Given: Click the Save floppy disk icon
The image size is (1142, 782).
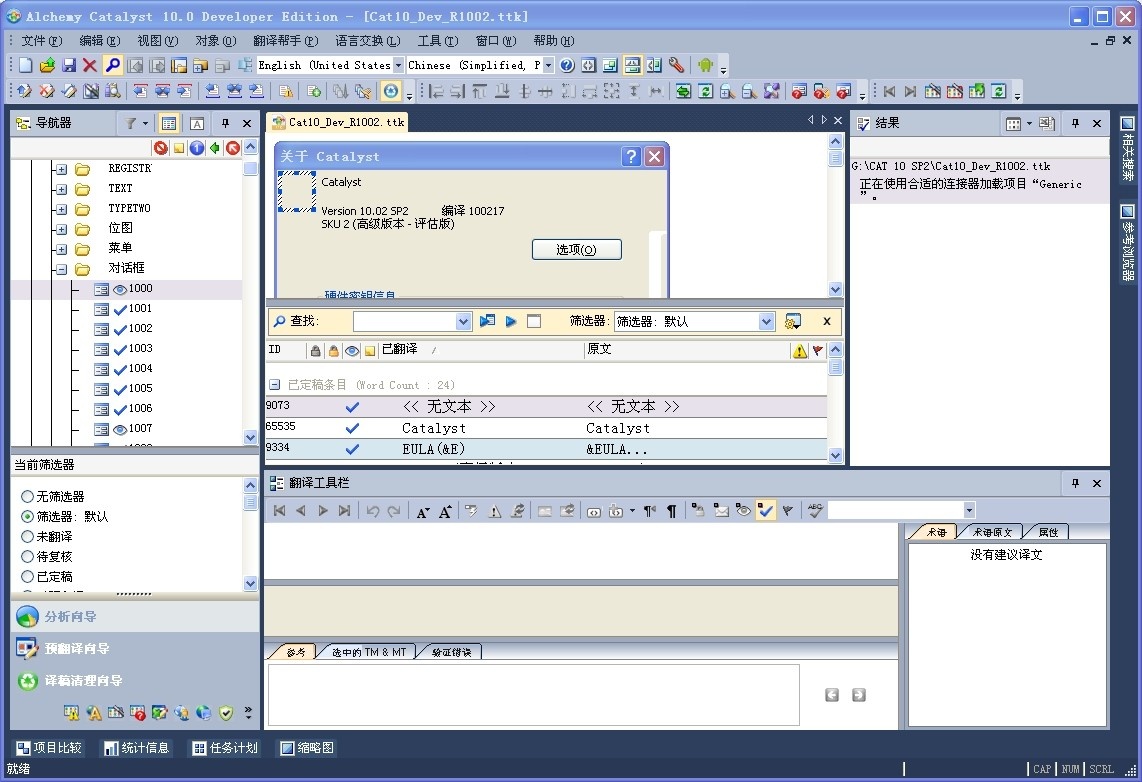Looking at the screenshot, I should pos(69,65).
